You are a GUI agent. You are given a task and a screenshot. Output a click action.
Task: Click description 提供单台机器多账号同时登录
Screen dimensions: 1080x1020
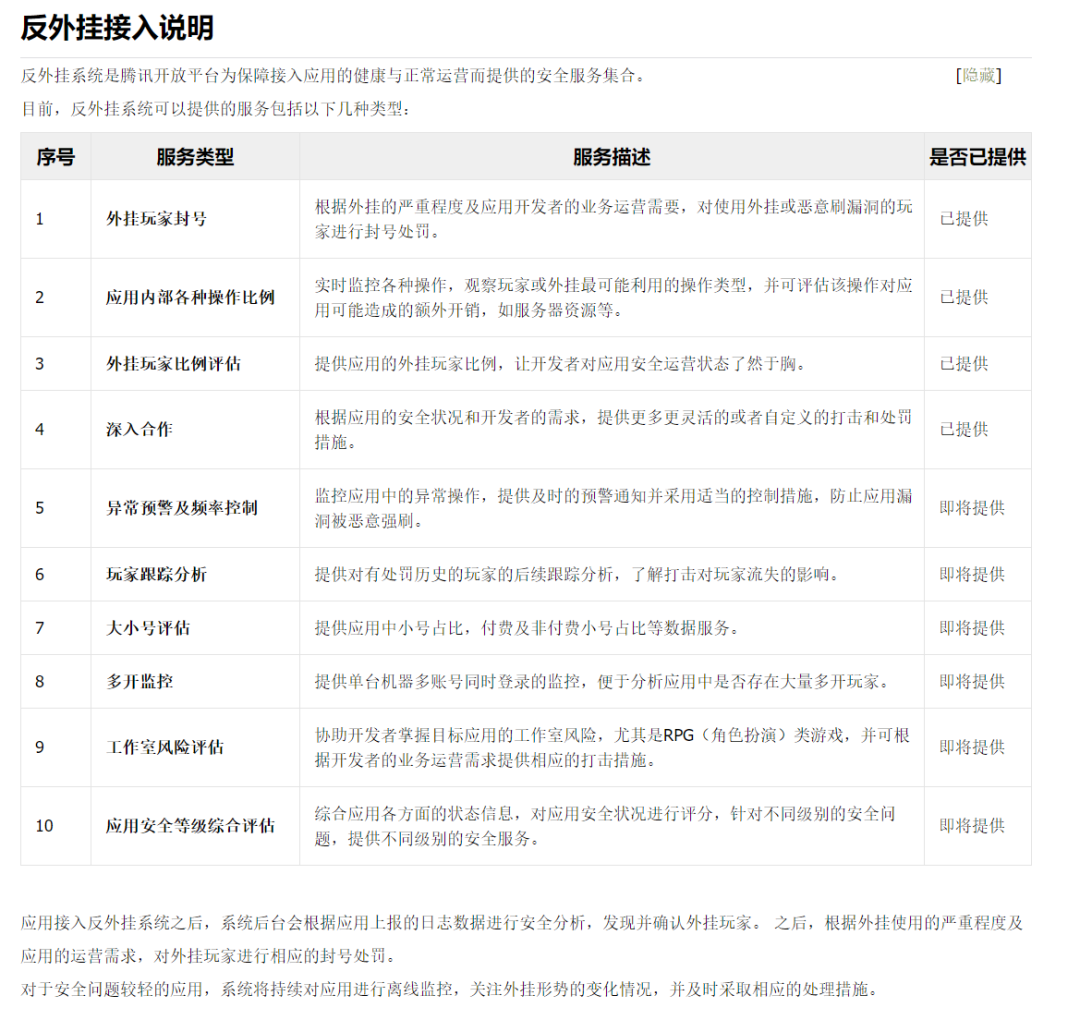pos(603,682)
